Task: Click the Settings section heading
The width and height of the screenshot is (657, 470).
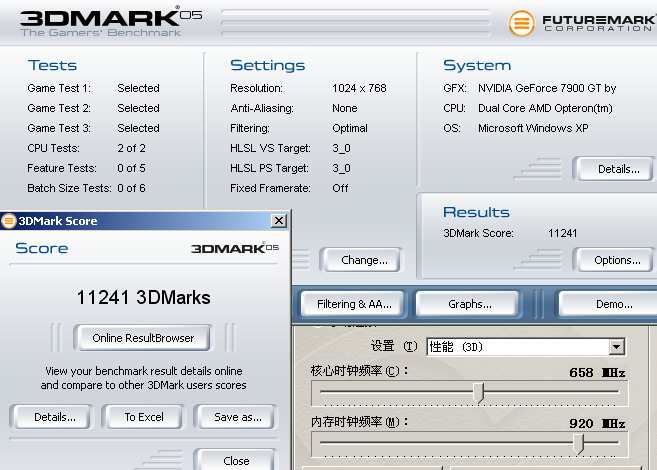Action: pos(267,65)
